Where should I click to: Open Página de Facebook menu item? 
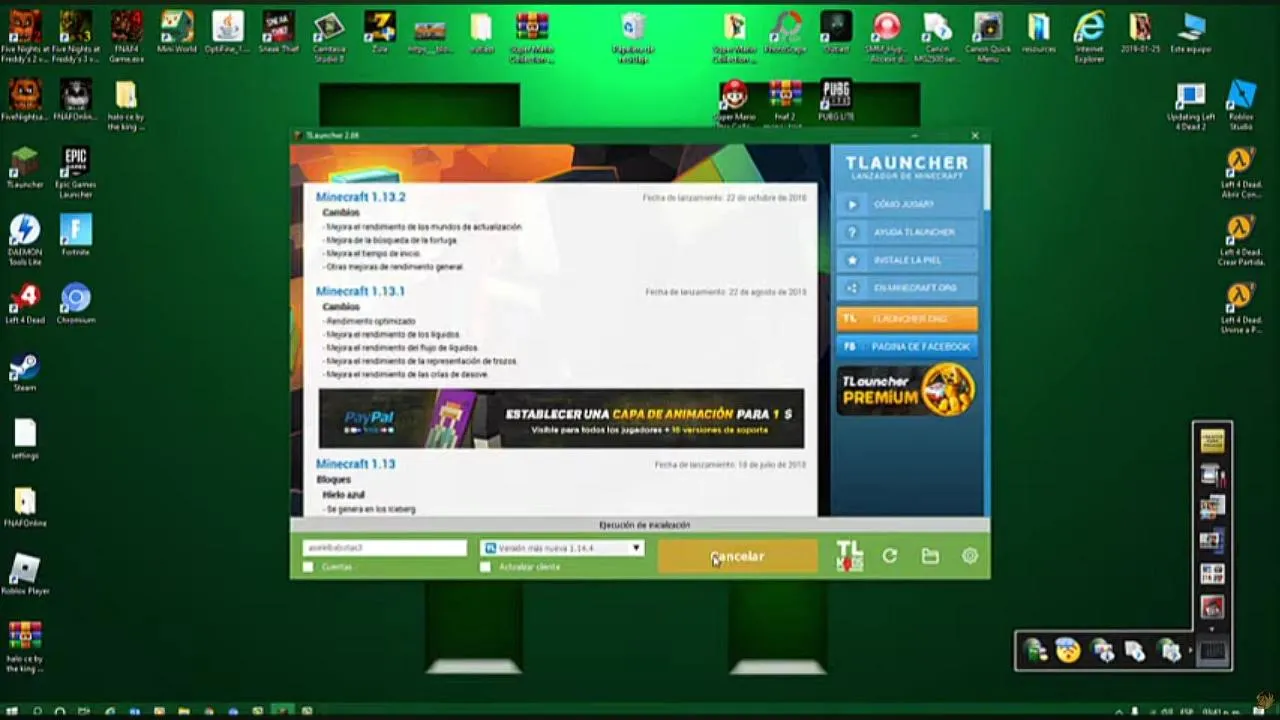click(x=907, y=346)
